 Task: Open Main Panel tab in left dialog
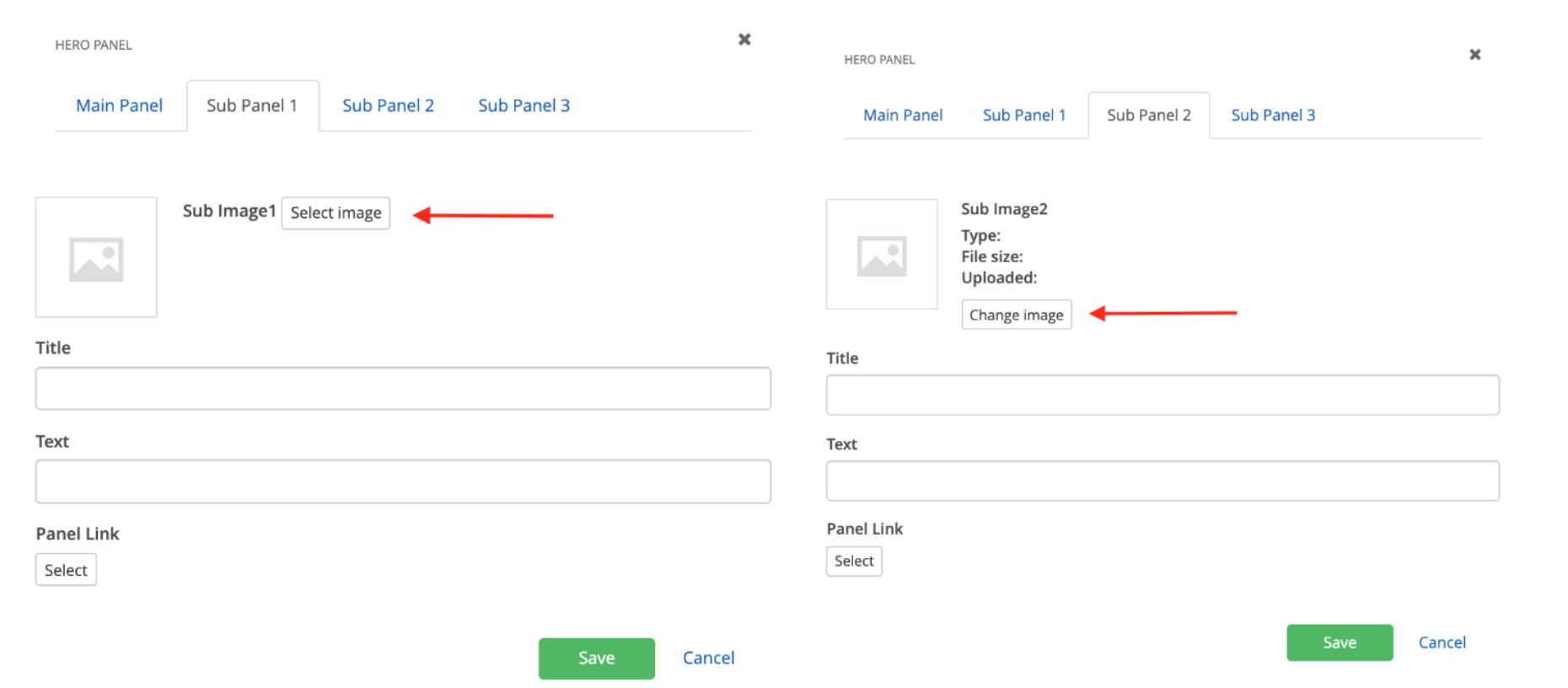[120, 105]
